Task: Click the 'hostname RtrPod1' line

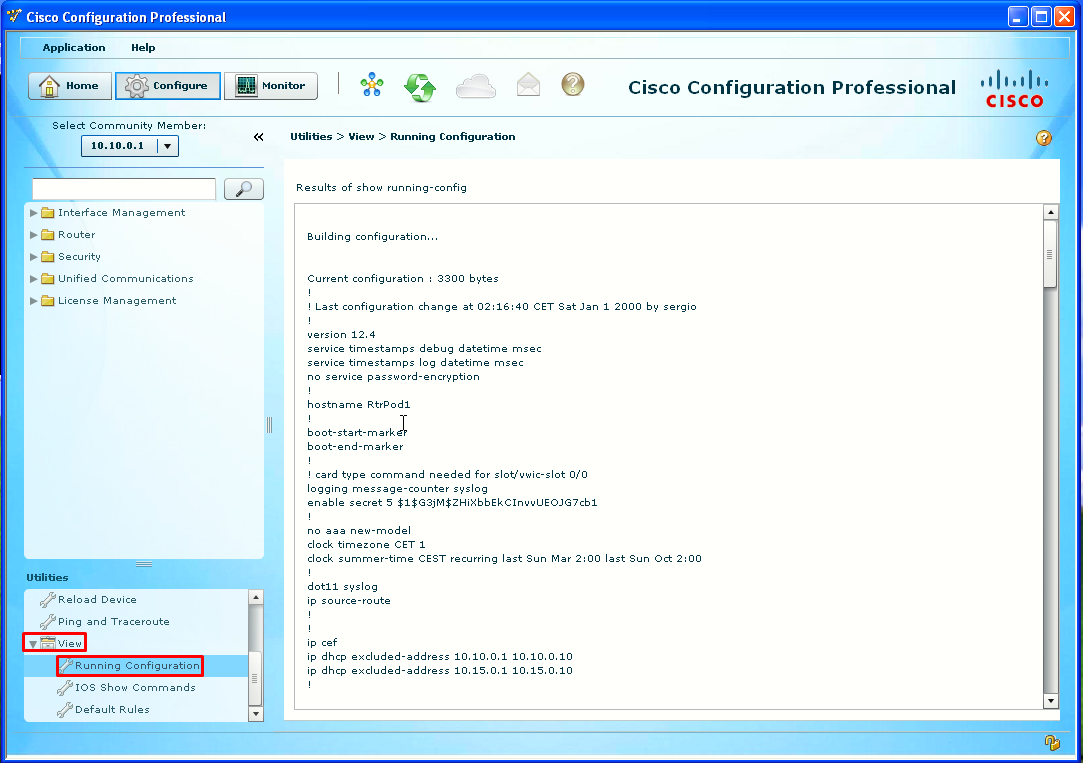Action: click(358, 405)
